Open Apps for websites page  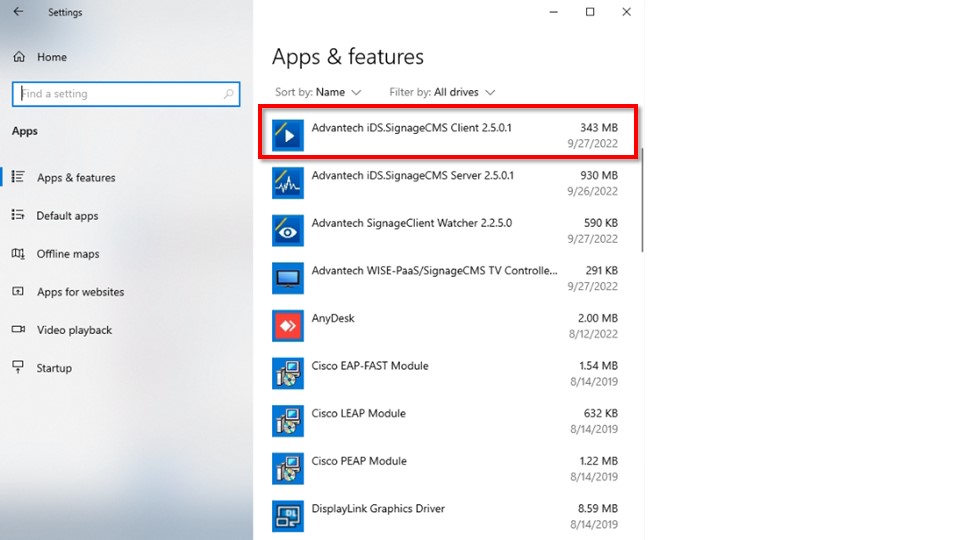coord(80,292)
